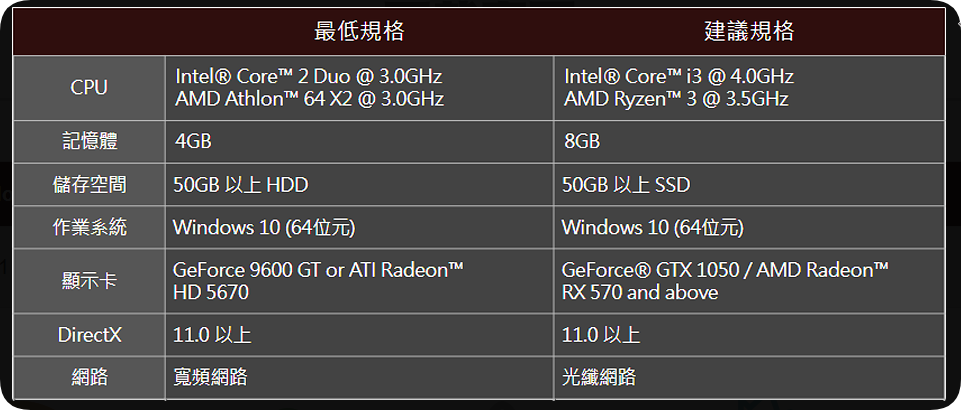The image size is (961, 410).
Task: Select the 8GB memory cell
Action: pos(582,142)
